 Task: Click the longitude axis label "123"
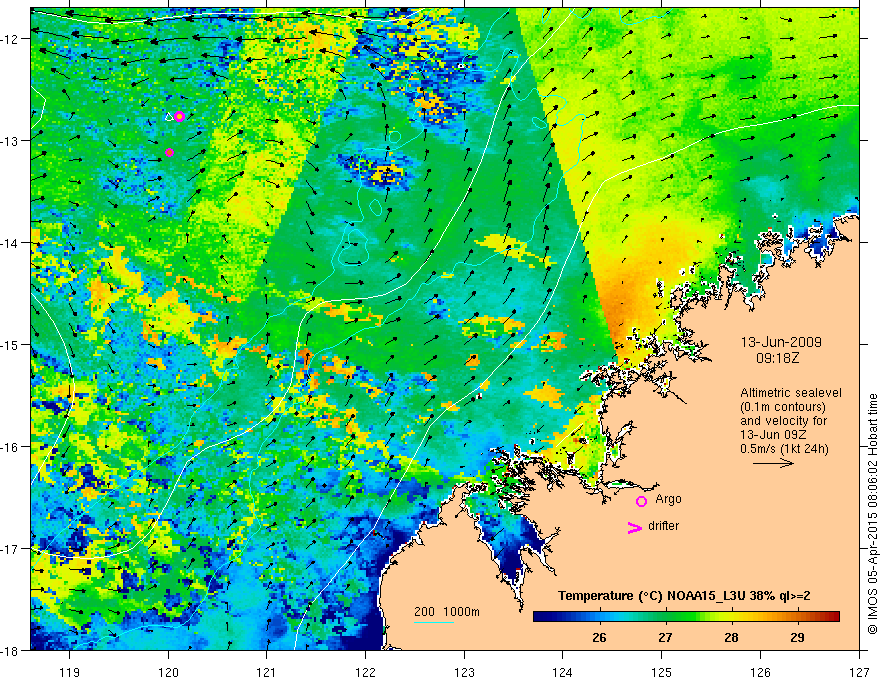coord(464,672)
